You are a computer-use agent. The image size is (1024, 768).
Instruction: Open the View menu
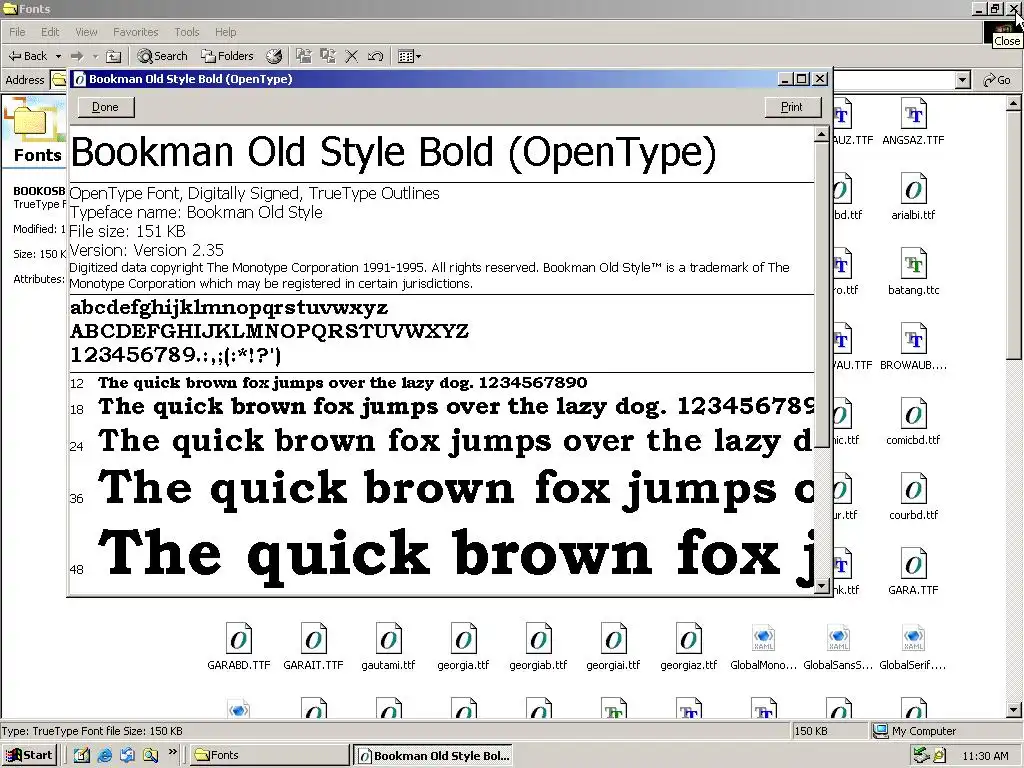tap(86, 32)
